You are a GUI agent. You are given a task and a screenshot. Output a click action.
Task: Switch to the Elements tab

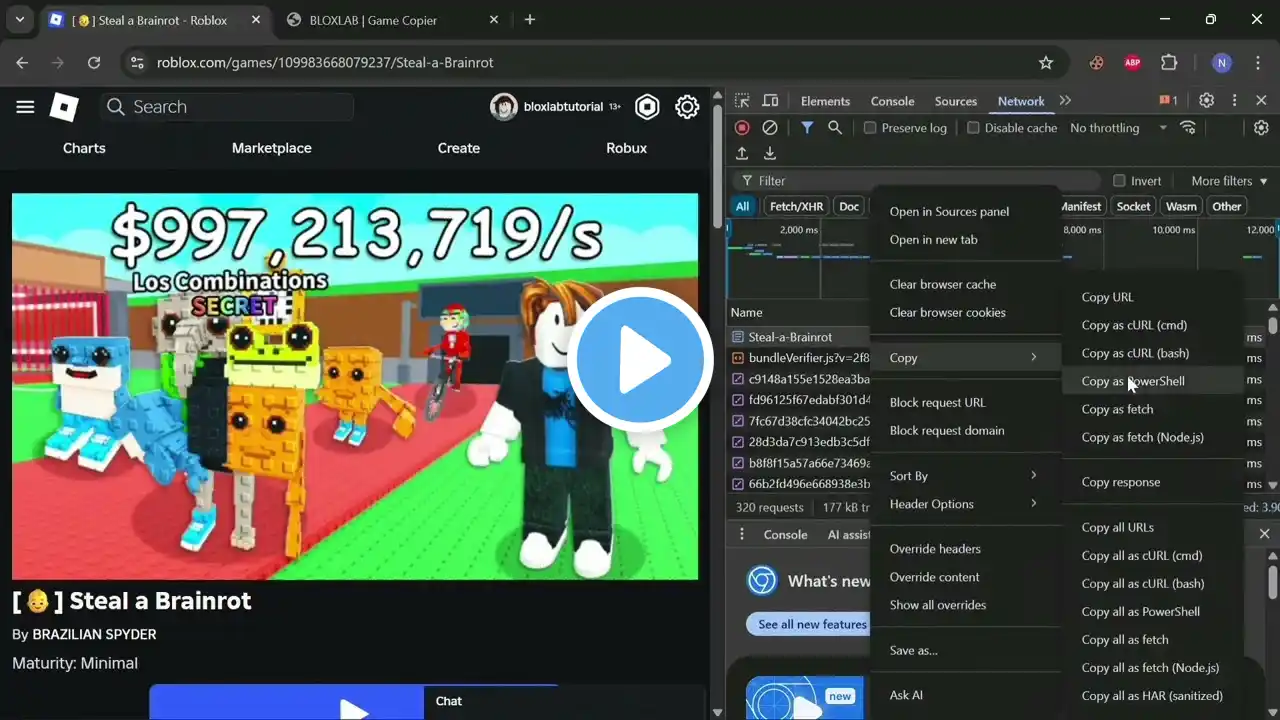tap(825, 101)
